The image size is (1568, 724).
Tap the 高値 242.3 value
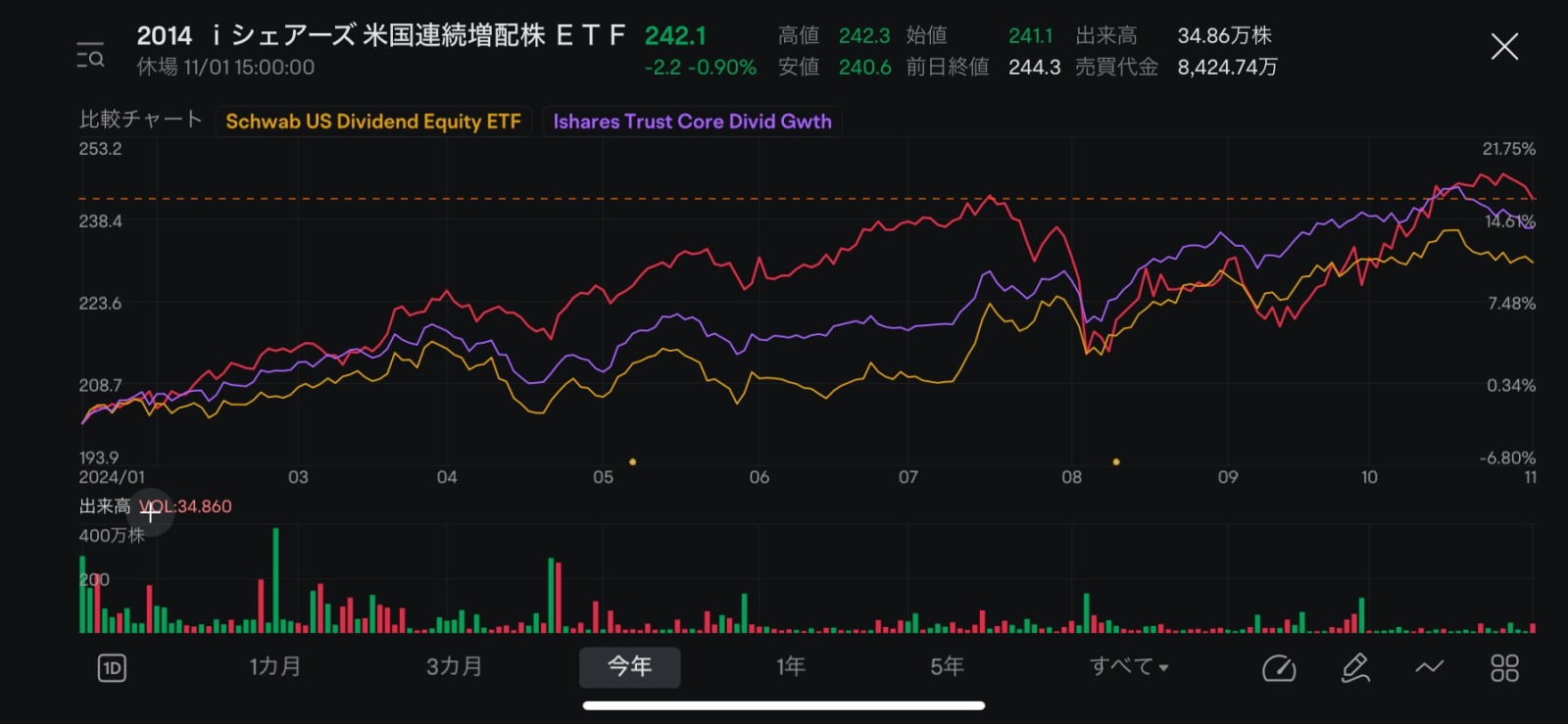(864, 36)
